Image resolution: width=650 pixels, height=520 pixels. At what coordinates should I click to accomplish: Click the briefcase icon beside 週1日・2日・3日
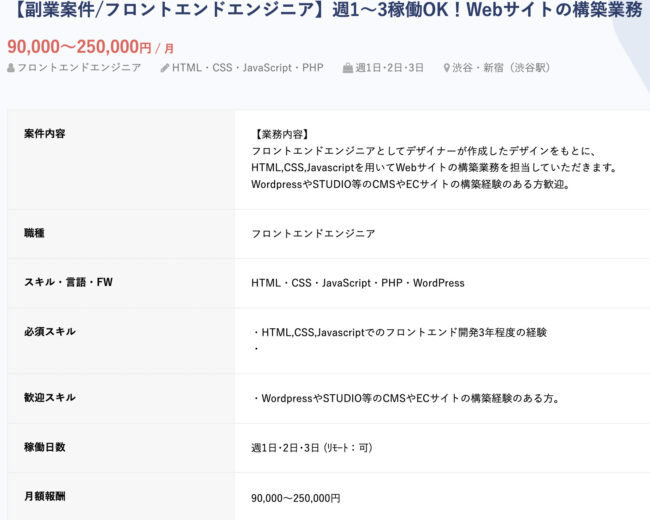347,68
